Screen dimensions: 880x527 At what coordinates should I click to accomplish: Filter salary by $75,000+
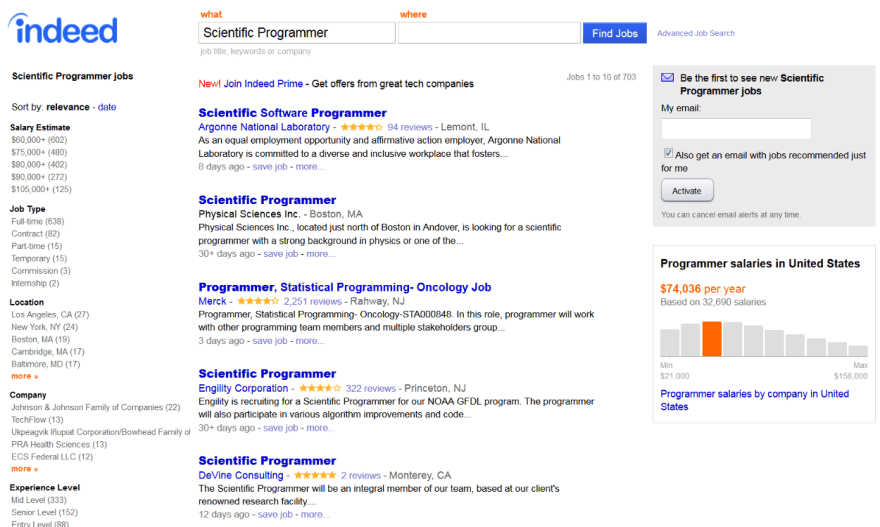coord(39,152)
